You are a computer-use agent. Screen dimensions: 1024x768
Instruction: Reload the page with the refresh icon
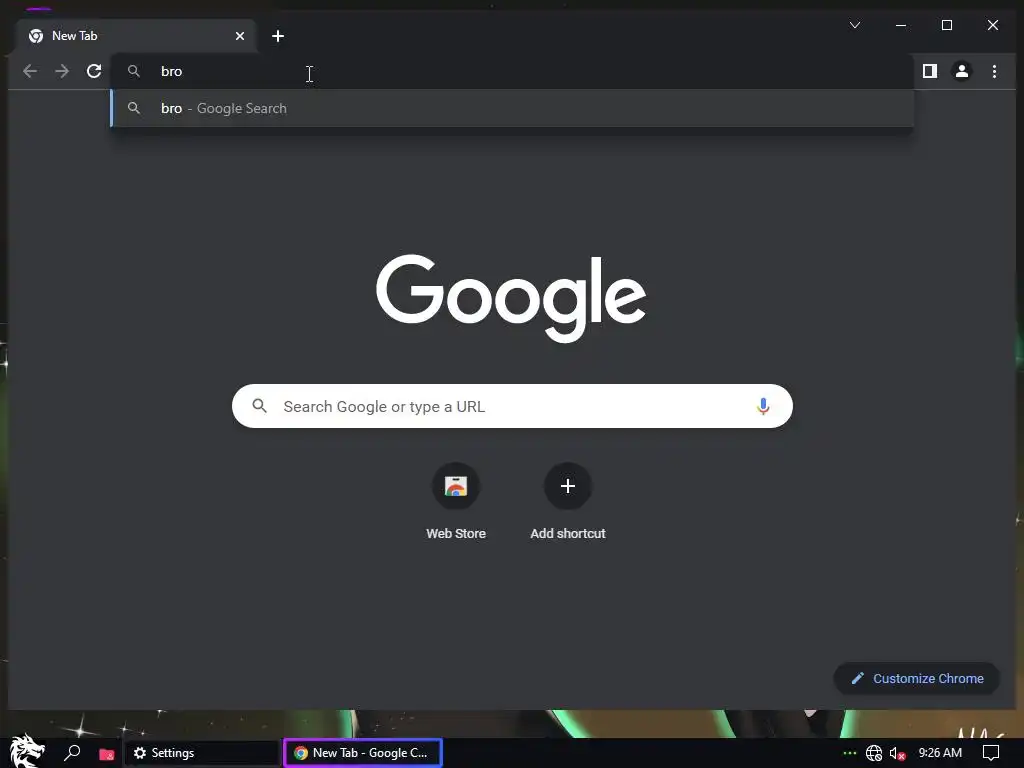(94, 71)
